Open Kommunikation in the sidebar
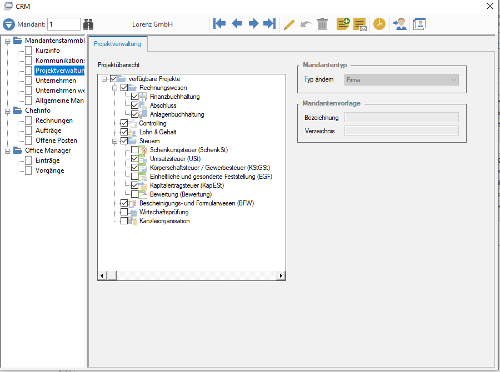Screen dimensions: 500x372 tap(60, 61)
